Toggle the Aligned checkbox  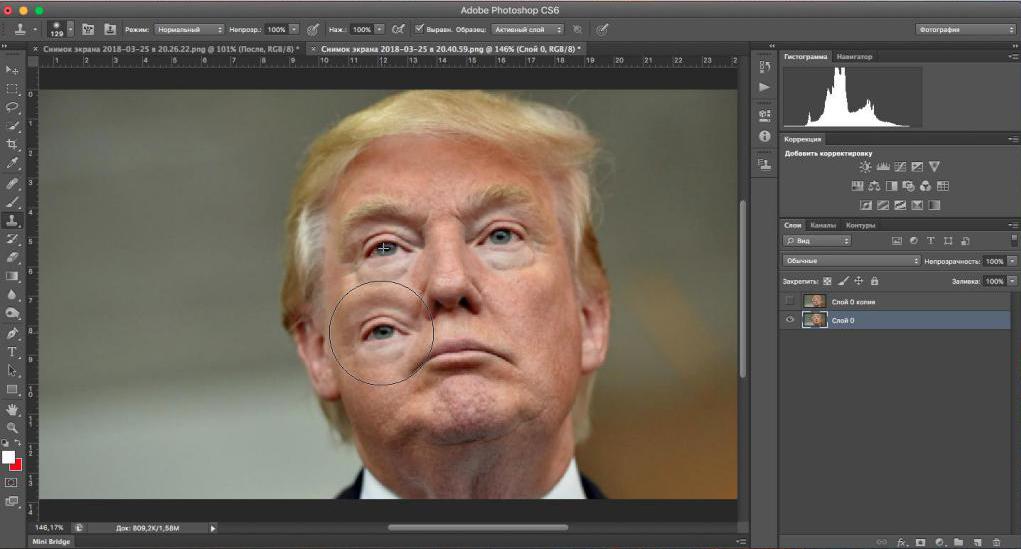coord(419,29)
